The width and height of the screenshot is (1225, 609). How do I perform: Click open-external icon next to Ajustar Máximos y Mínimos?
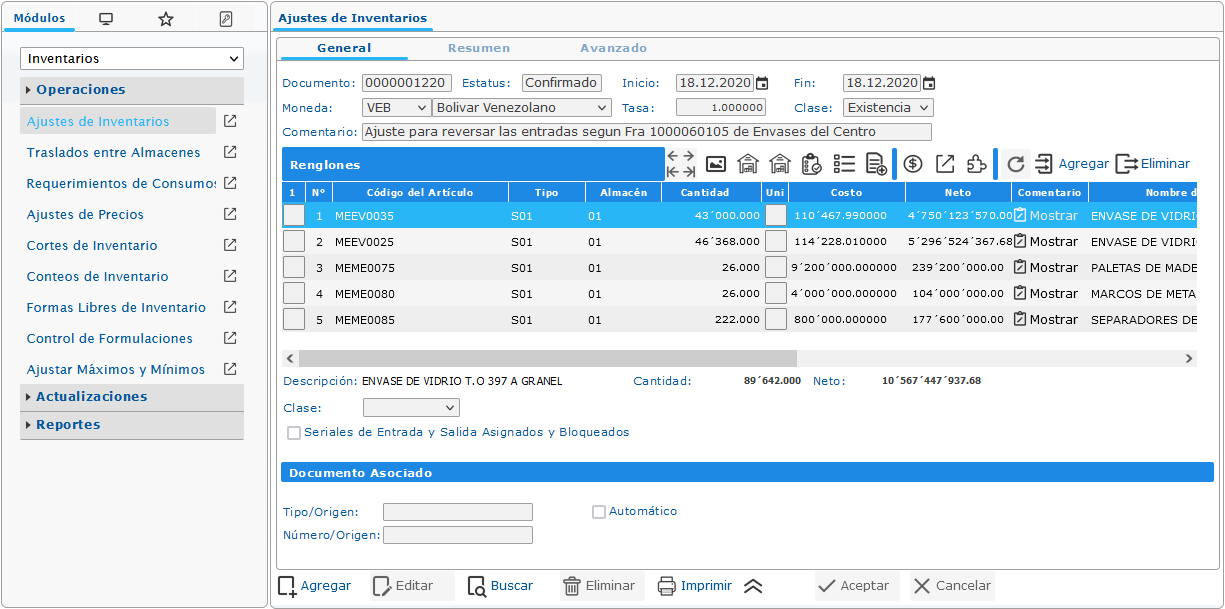click(230, 369)
